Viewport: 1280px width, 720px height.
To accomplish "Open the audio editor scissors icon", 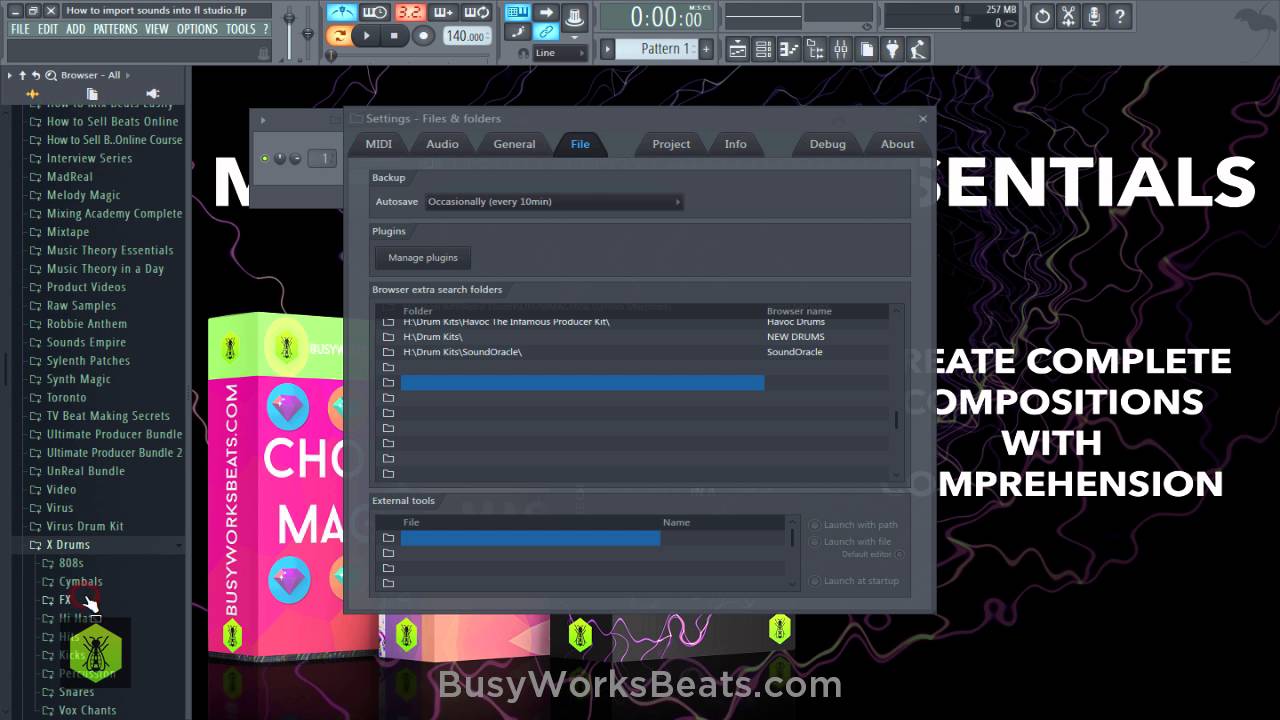I will tap(1068, 16).
